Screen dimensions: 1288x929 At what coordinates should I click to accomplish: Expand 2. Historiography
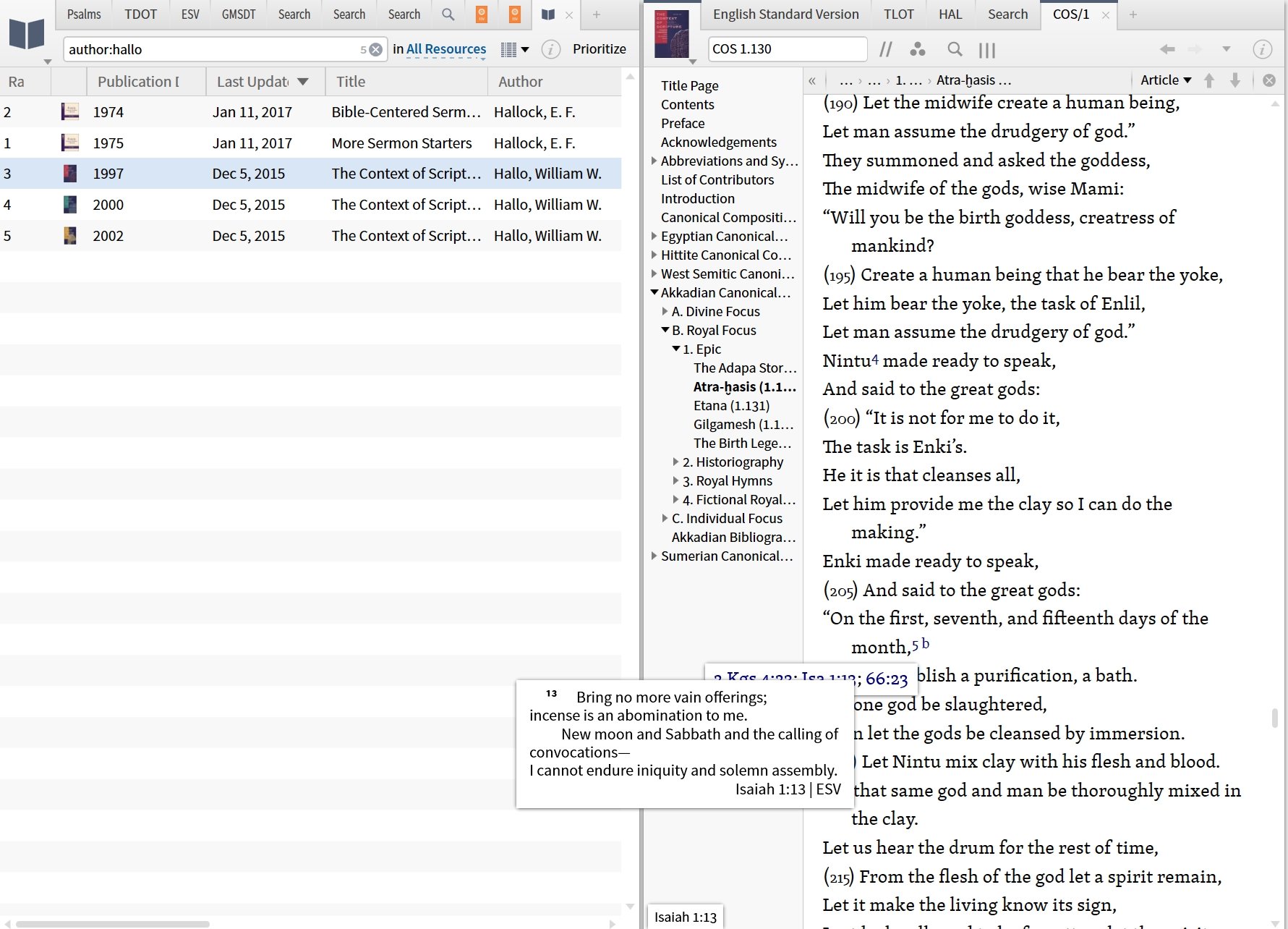point(675,462)
